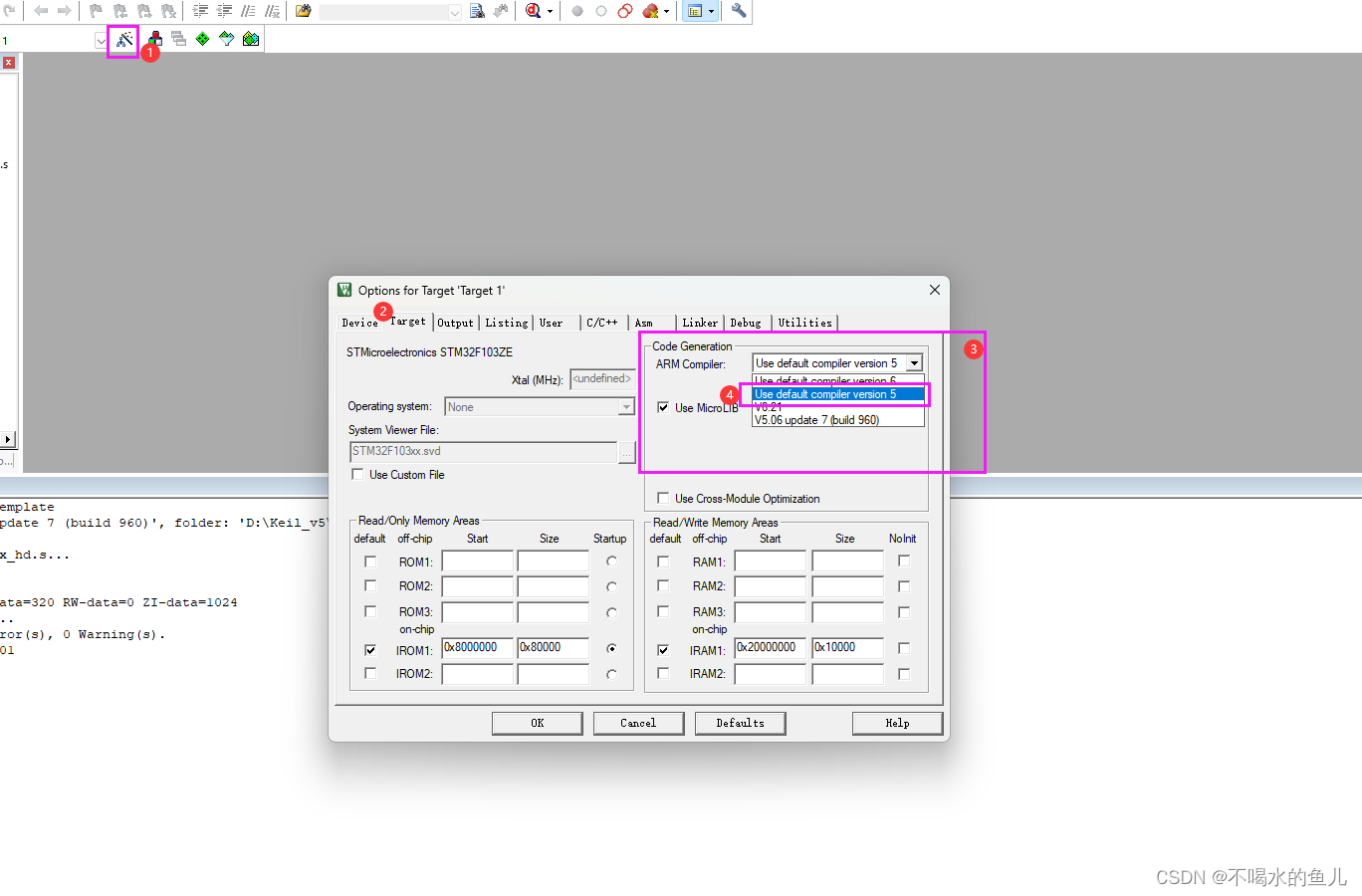Viewport: 1362px width, 896px height.
Task: Open Operating system None dropdown
Action: pyautogui.click(x=540, y=407)
